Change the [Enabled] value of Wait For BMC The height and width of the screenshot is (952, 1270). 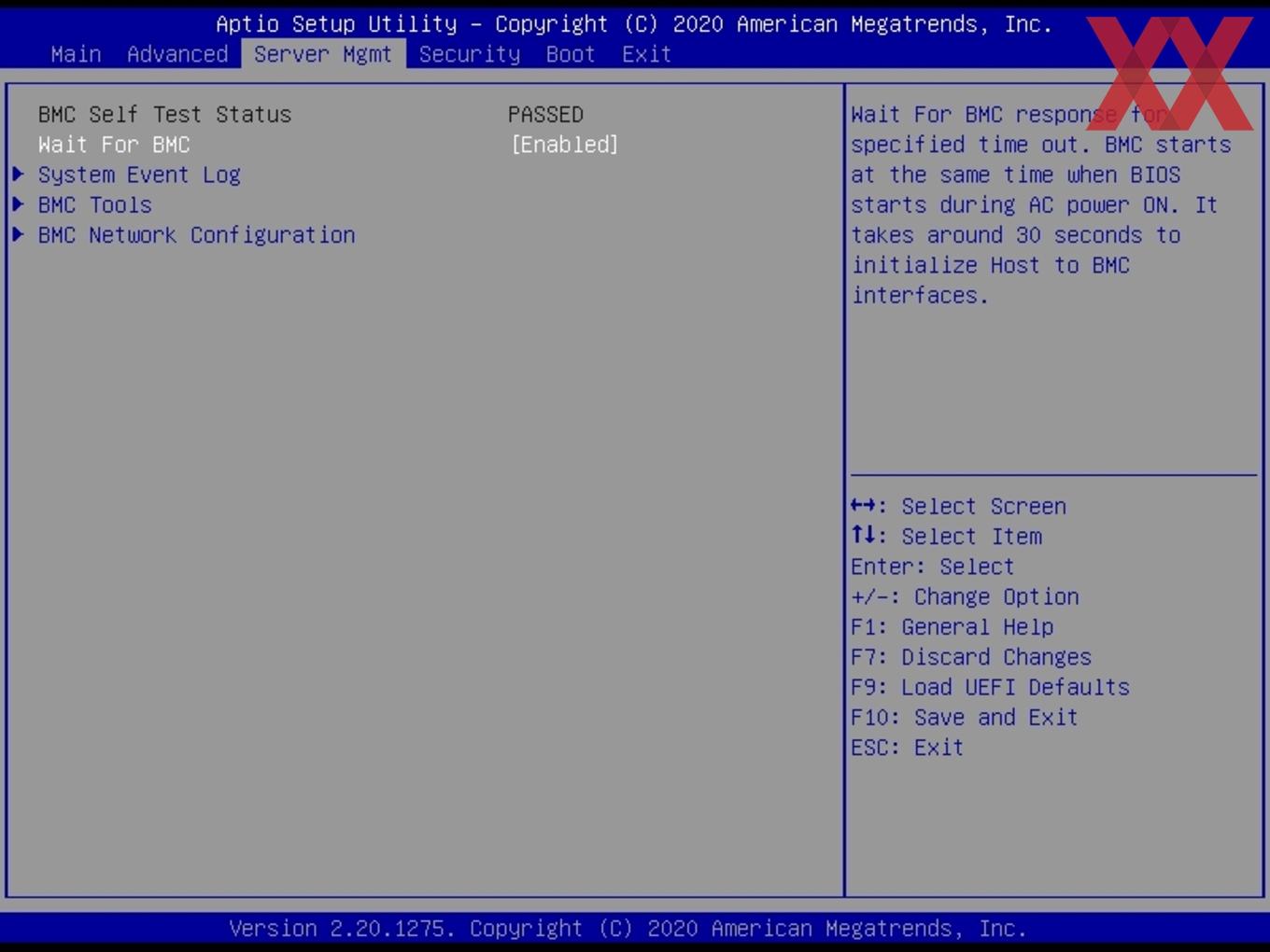(565, 145)
